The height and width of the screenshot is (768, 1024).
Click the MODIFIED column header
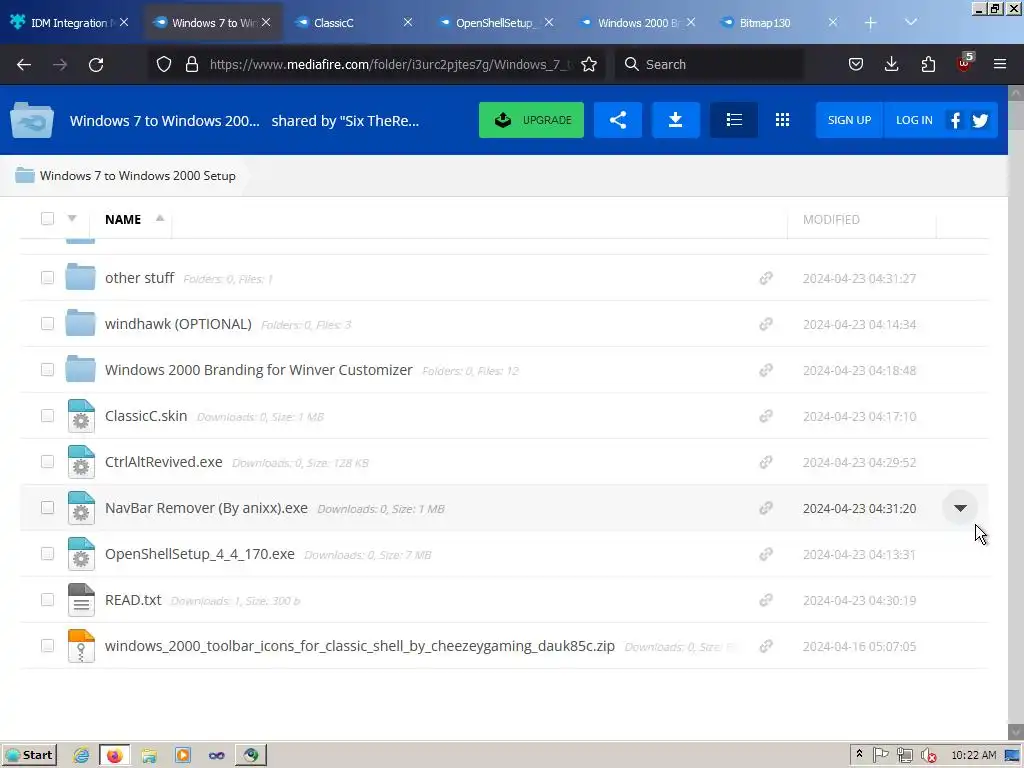pos(831,219)
